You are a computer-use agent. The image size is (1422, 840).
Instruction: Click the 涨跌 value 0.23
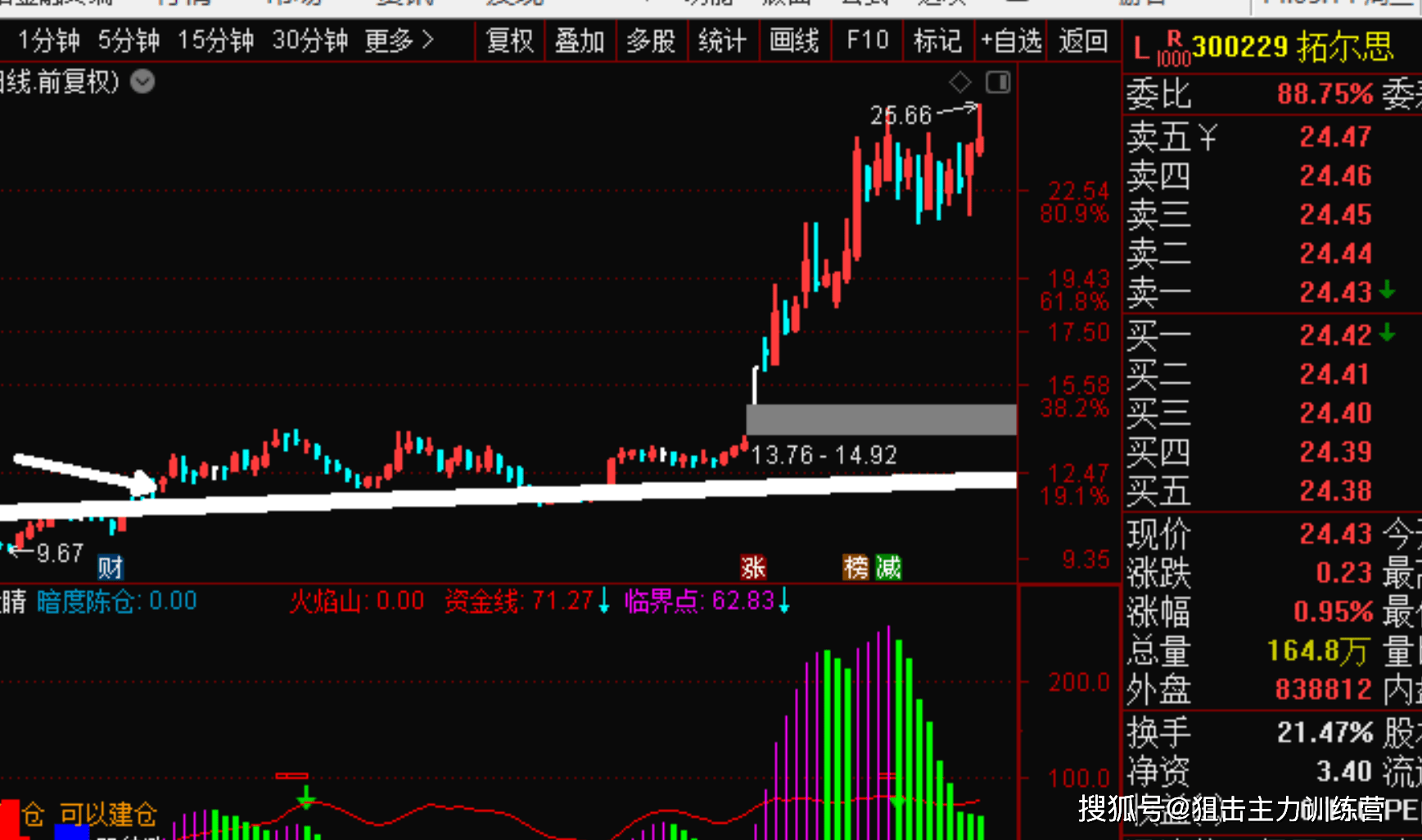tap(1343, 572)
